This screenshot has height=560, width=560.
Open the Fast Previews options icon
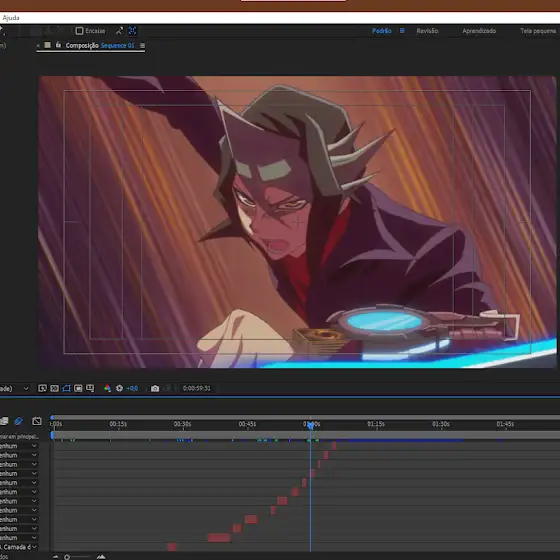pos(42,388)
